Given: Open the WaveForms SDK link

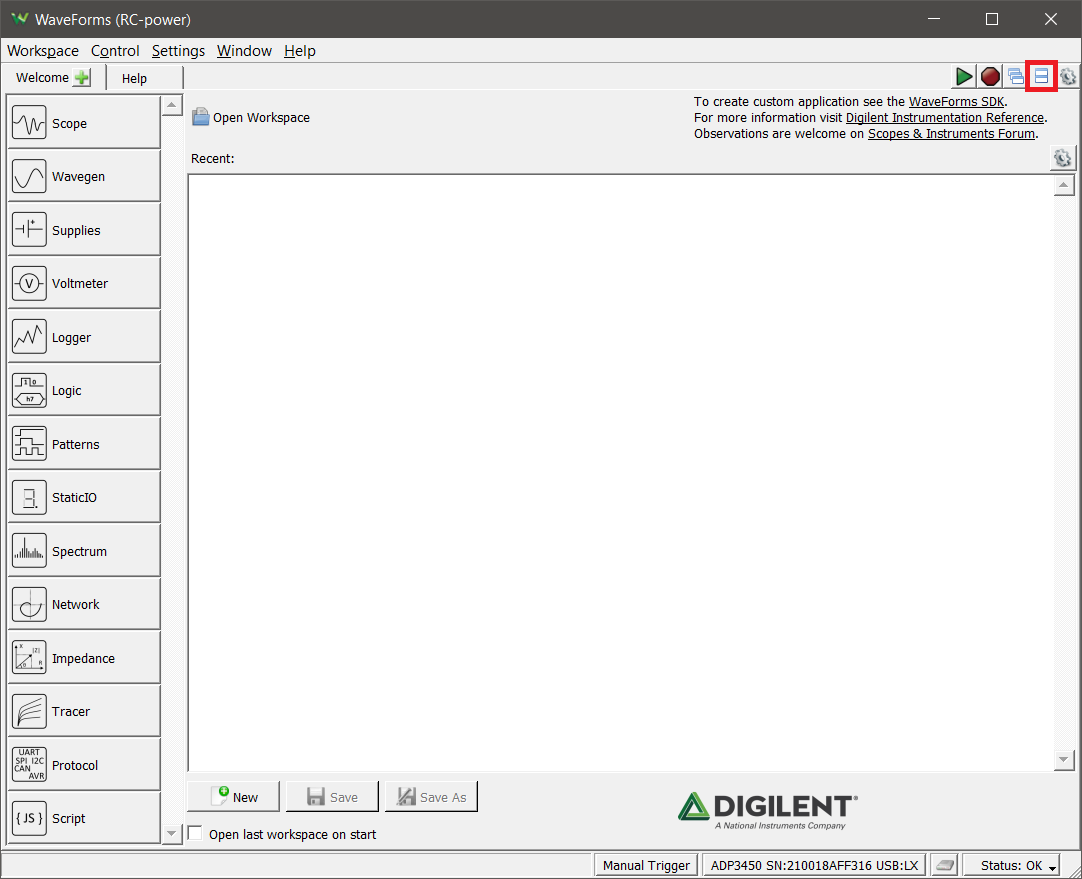Looking at the screenshot, I should point(956,101).
